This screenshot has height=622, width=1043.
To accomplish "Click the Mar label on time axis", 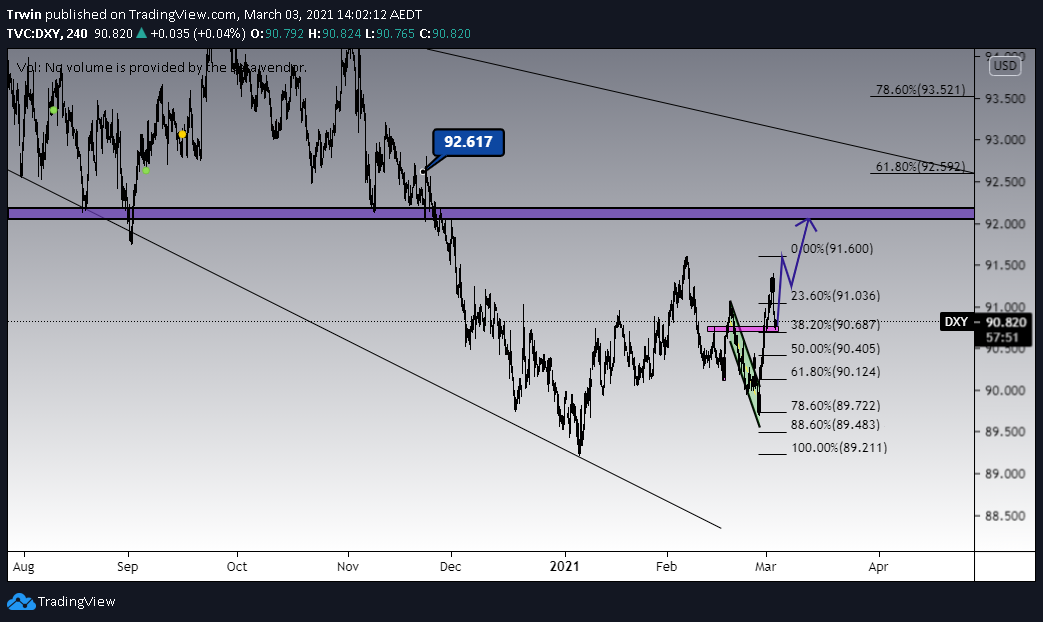I will click(766, 566).
